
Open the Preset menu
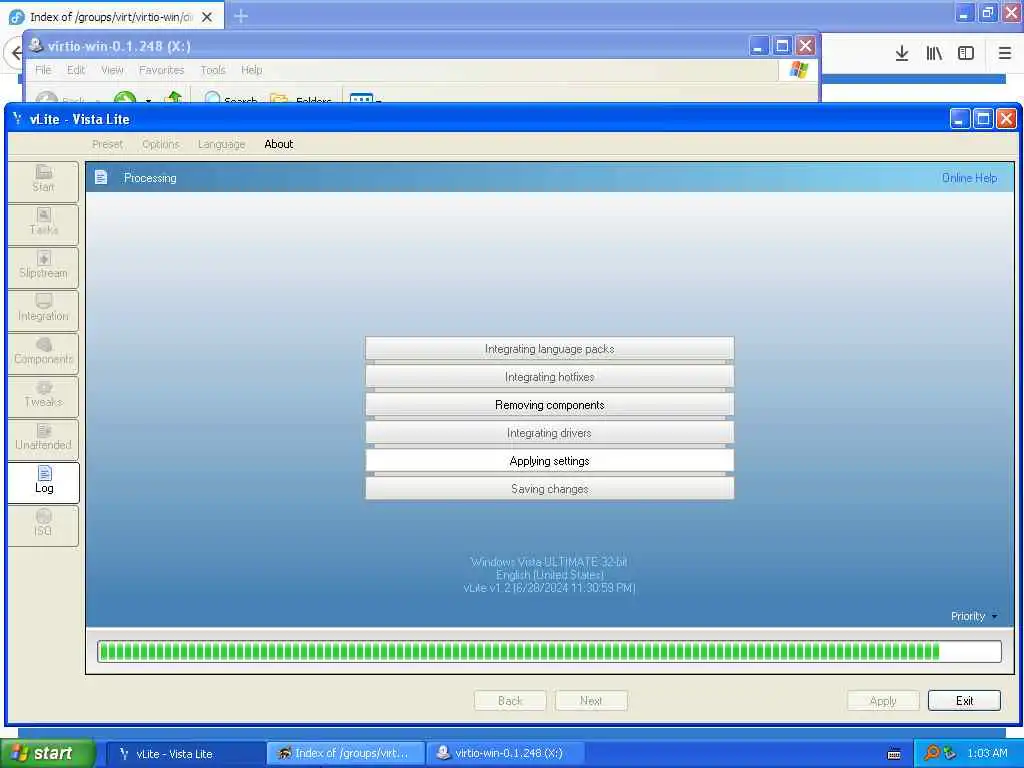[x=107, y=144]
